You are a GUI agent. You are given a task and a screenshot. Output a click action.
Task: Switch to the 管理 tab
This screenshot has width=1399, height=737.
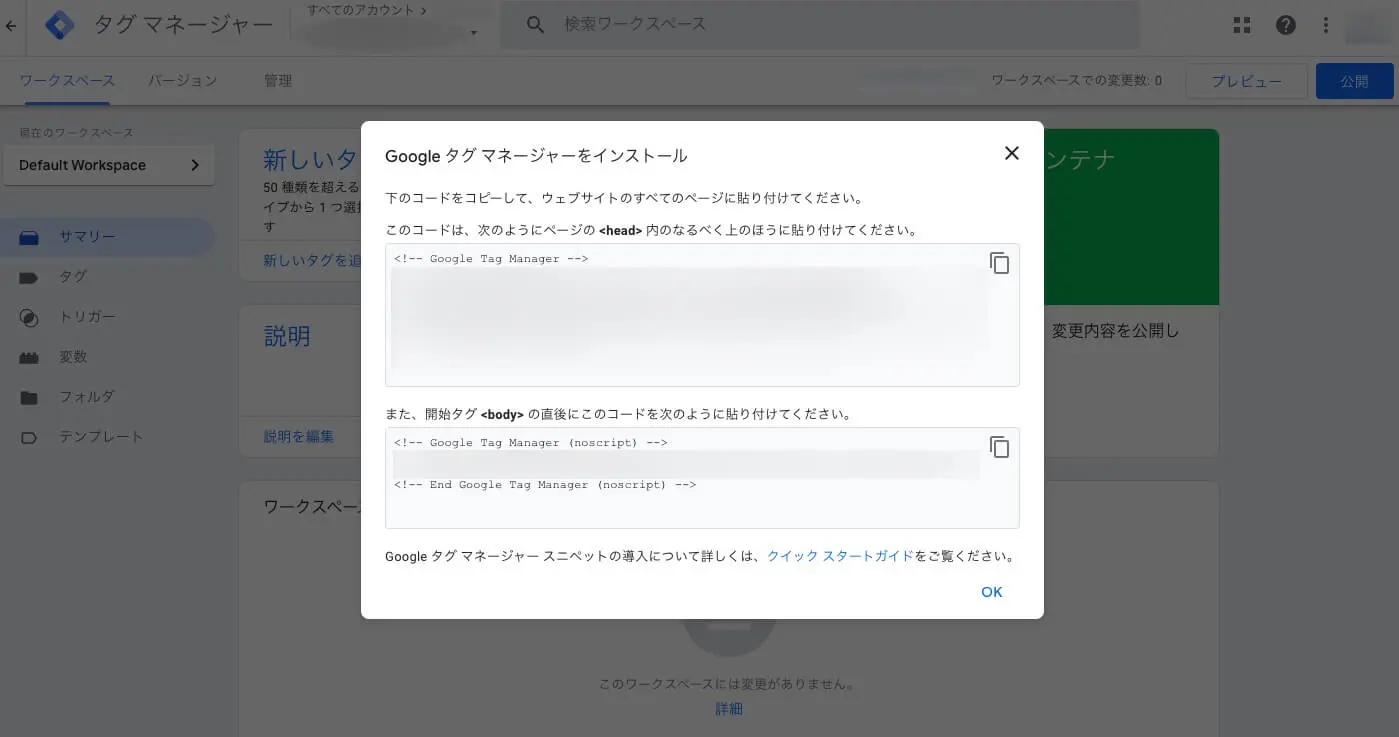click(278, 81)
